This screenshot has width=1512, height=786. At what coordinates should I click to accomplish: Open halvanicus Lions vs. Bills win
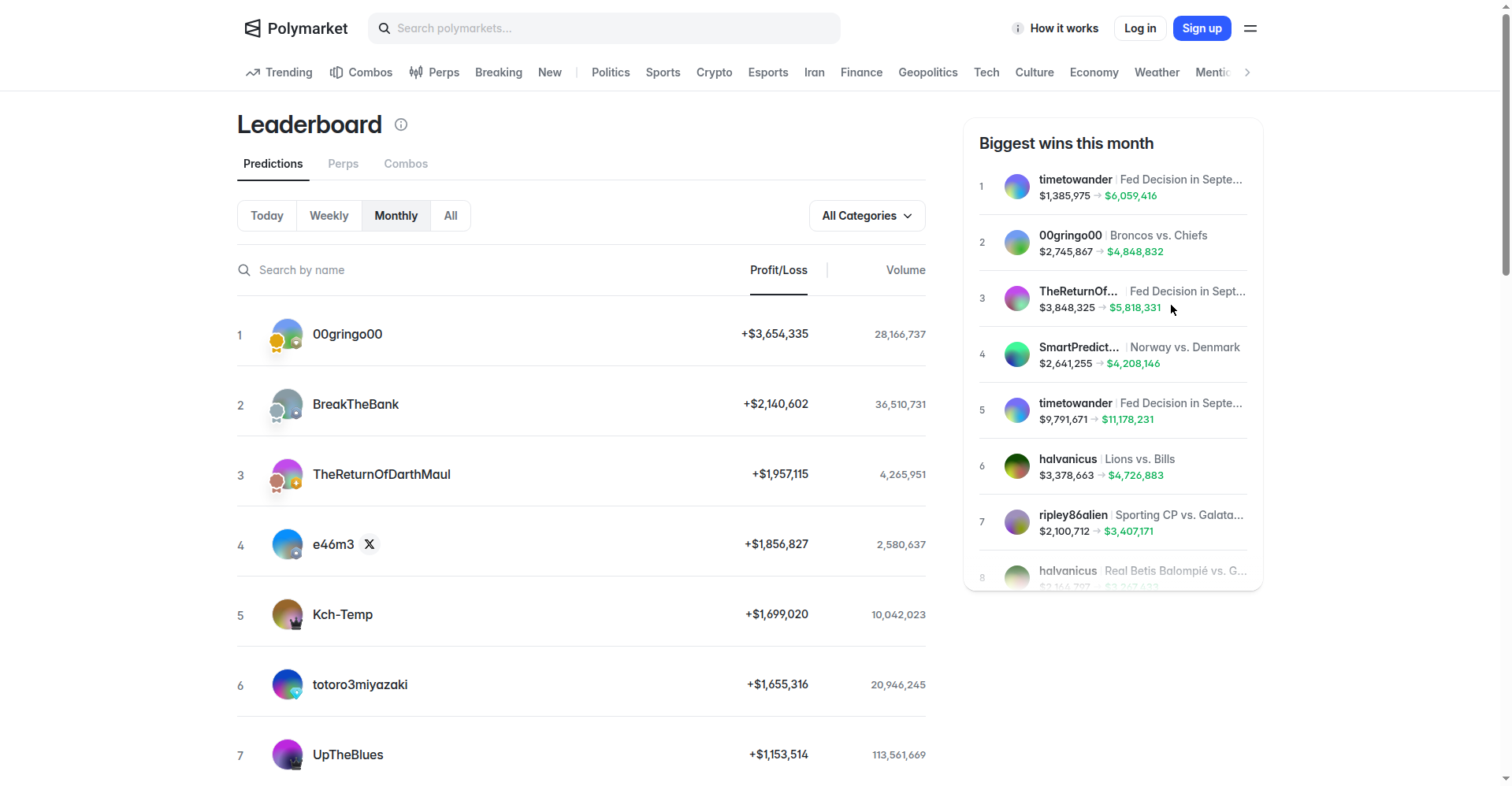click(1113, 466)
